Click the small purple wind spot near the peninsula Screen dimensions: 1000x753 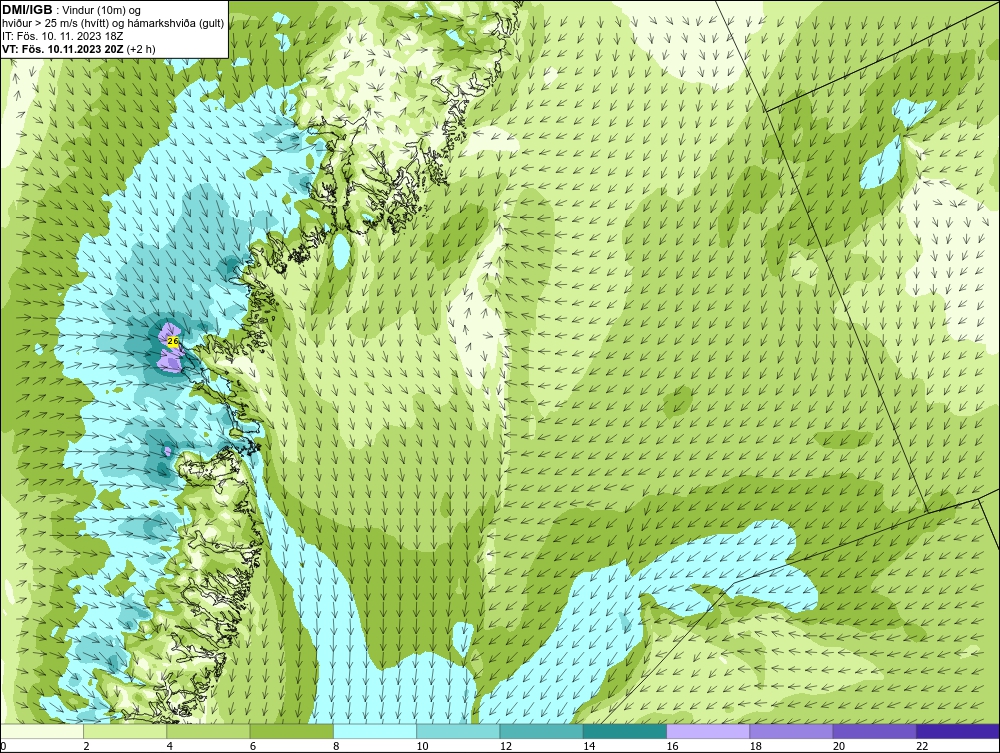click(168, 451)
